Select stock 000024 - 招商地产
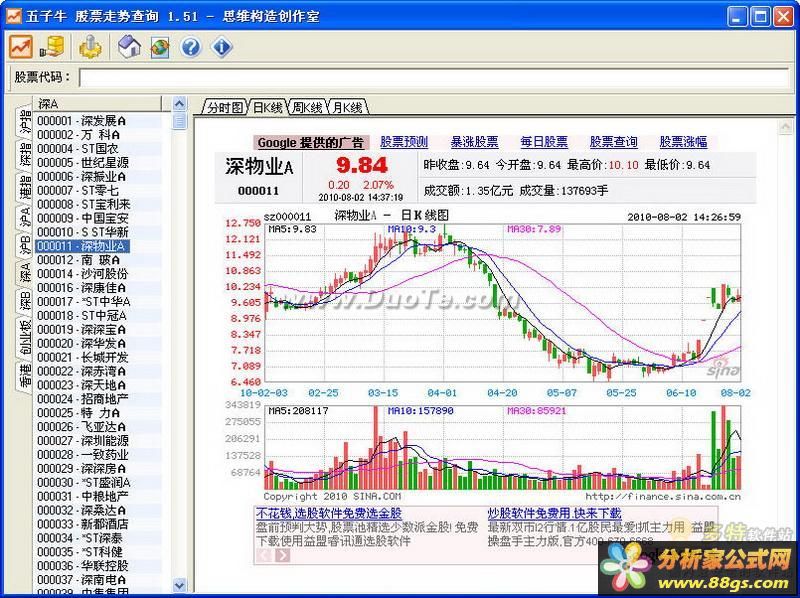Image resolution: width=800 pixels, height=598 pixels. [x=83, y=399]
